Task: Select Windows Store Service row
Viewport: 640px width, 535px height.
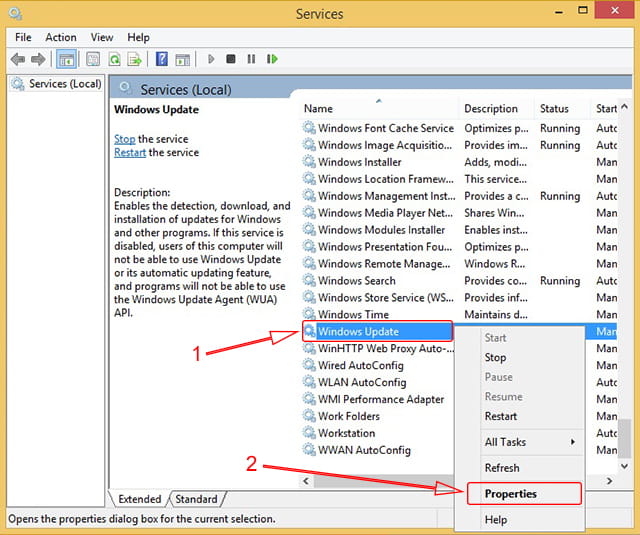Action: pyautogui.click(x=460, y=297)
